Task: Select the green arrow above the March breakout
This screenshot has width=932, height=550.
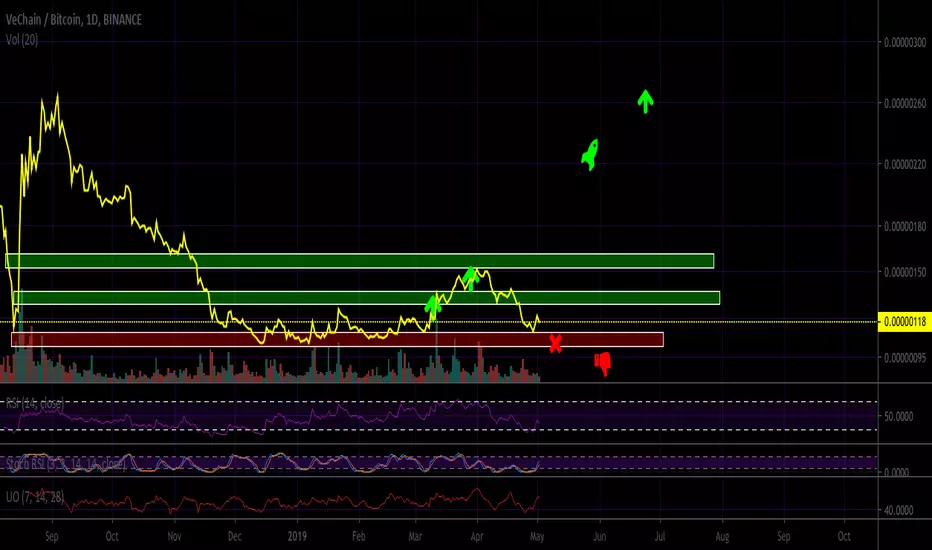Action: tap(433, 307)
